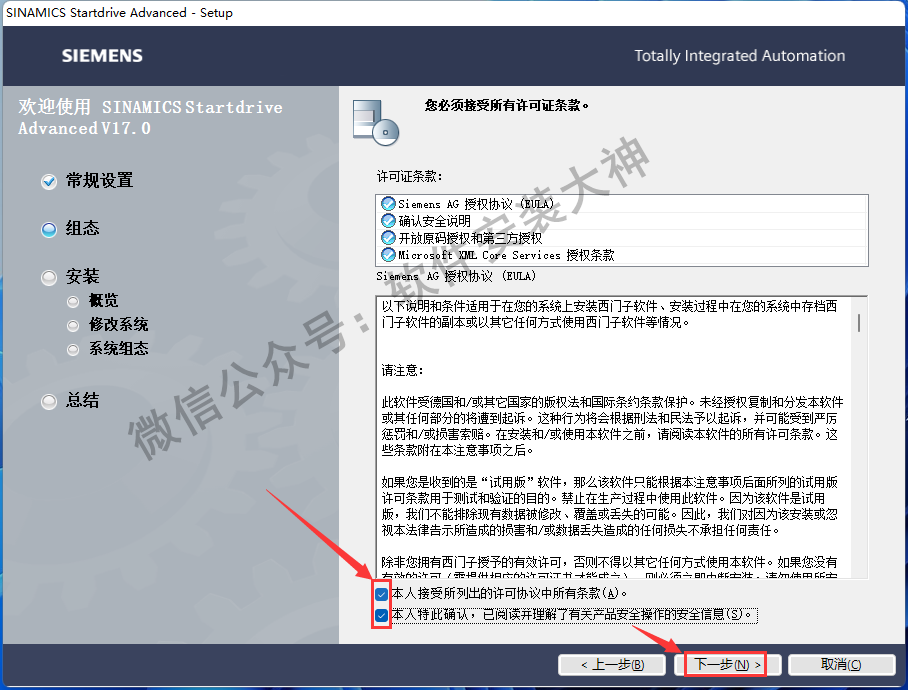
Task: Click the 下一步(N) next button
Action: pos(727,665)
